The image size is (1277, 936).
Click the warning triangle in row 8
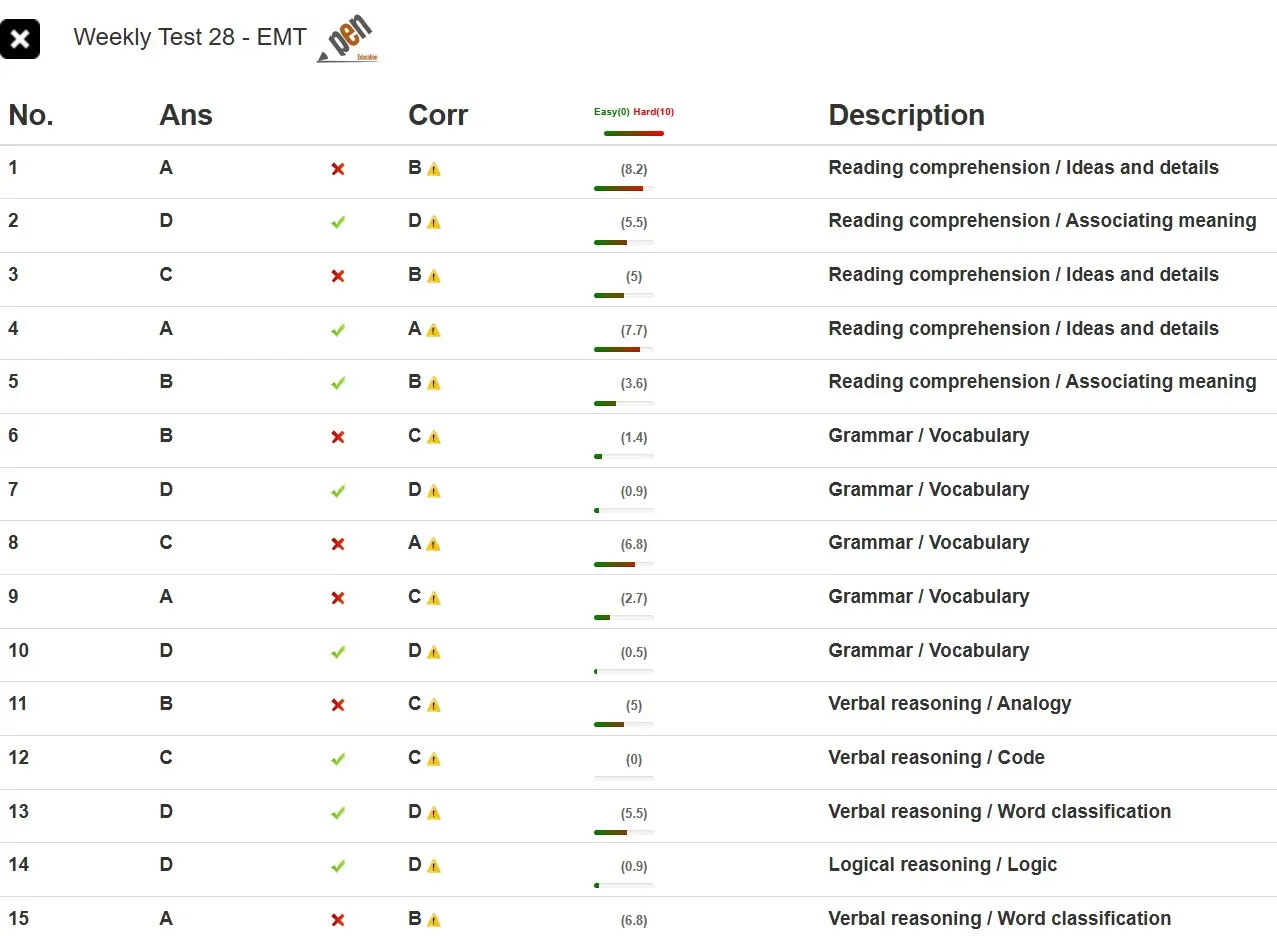pyautogui.click(x=434, y=544)
